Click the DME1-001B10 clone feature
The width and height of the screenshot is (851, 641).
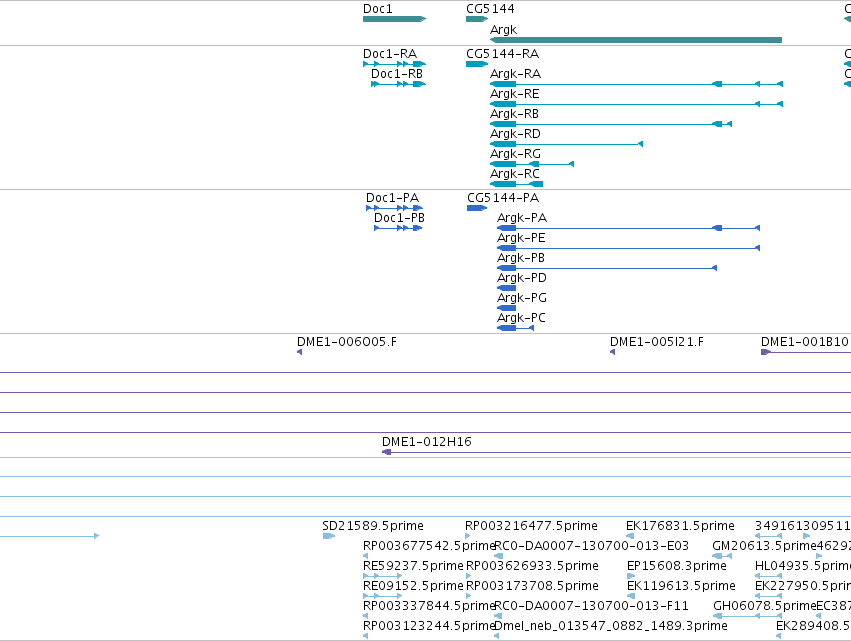coord(806,352)
